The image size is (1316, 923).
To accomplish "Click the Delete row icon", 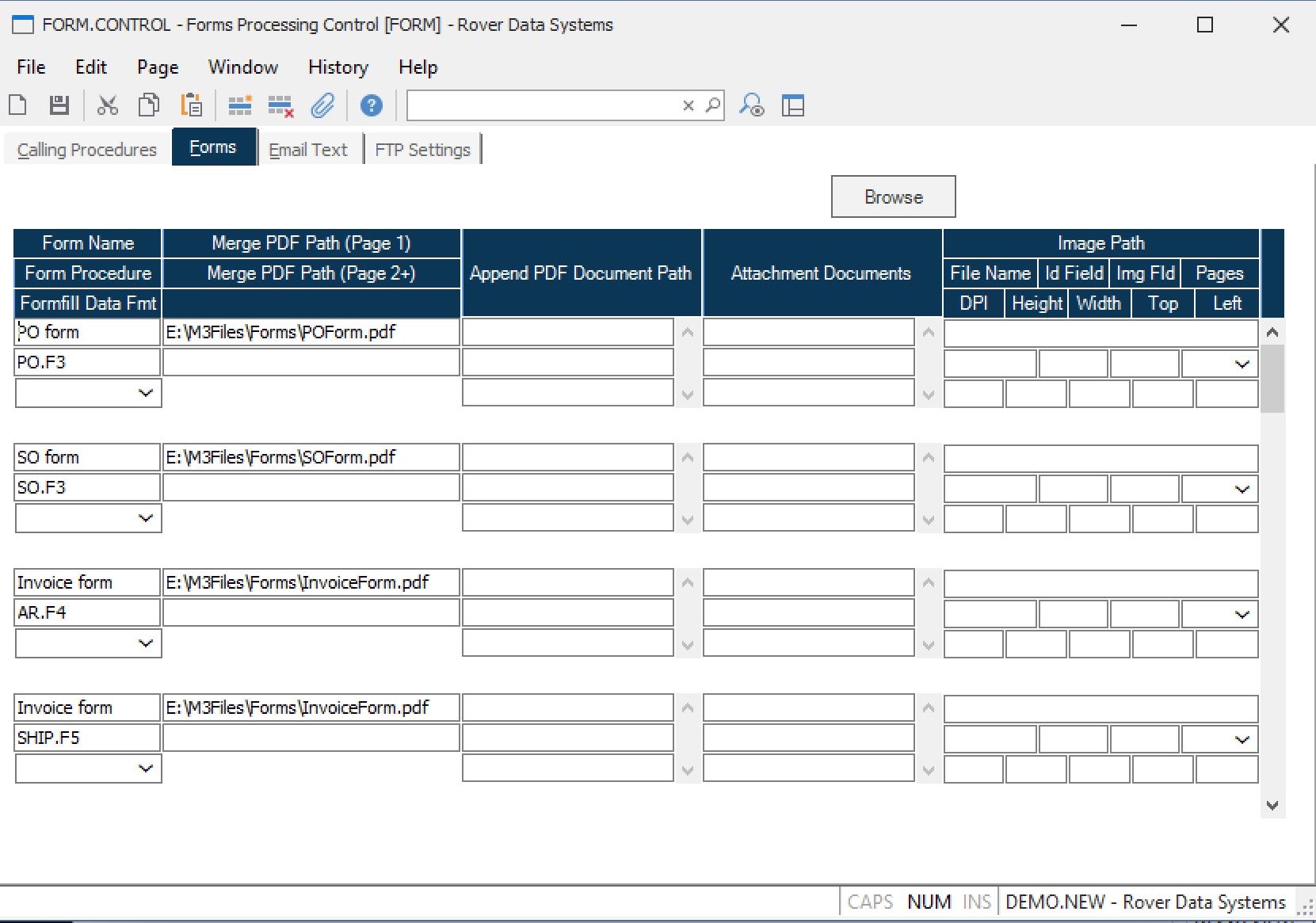I will 280,105.
